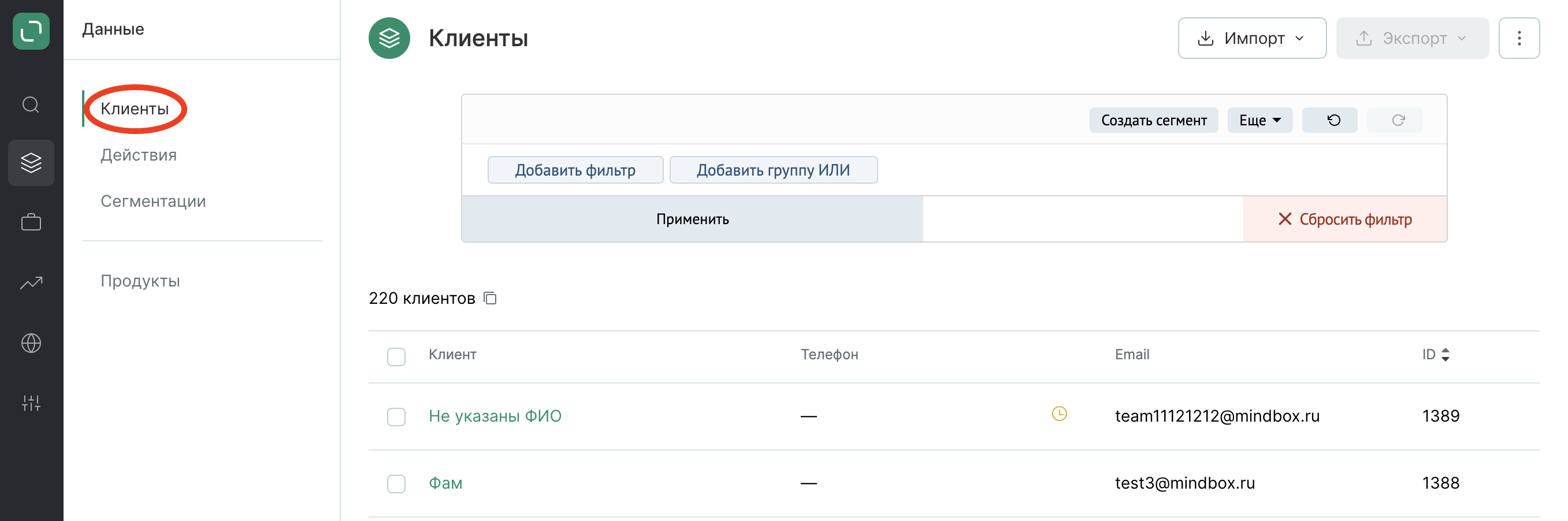Click the Mindbox logo icon
This screenshot has height=521, width=1568.
31,31
